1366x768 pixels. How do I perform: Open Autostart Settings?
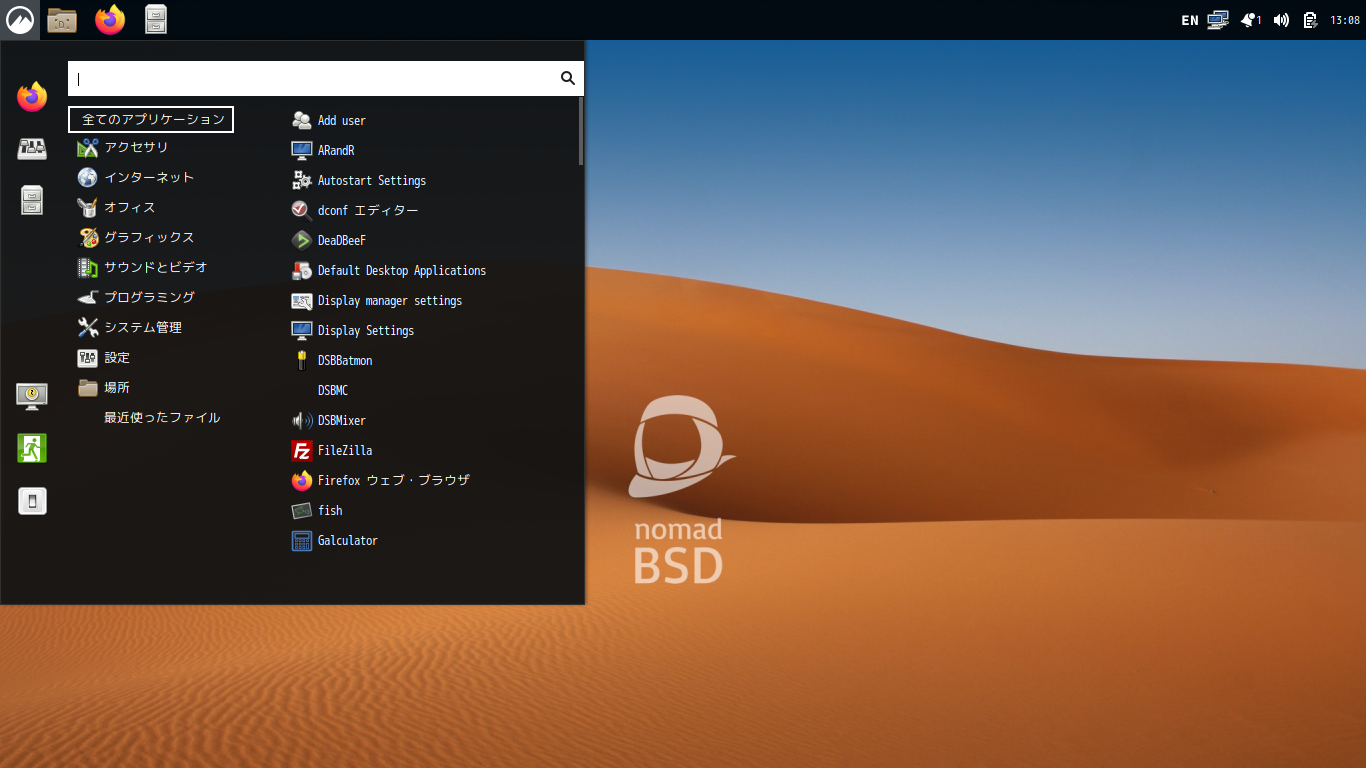pyautogui.click(x=359, y=180)
